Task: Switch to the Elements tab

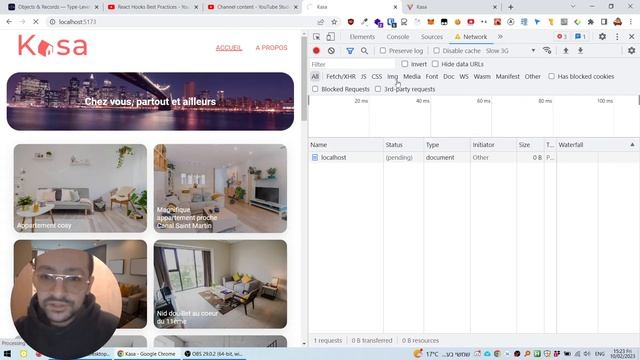Action: point(362,37)
